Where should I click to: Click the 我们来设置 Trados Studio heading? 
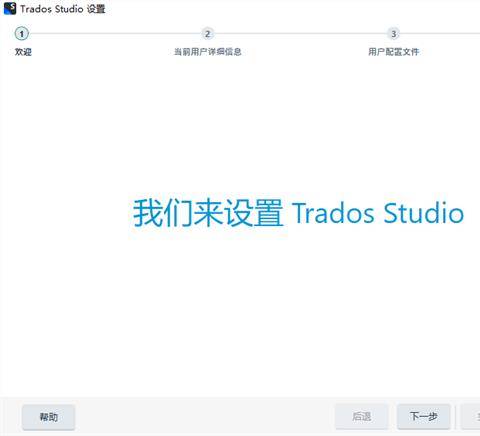click(x=298, y=213)
